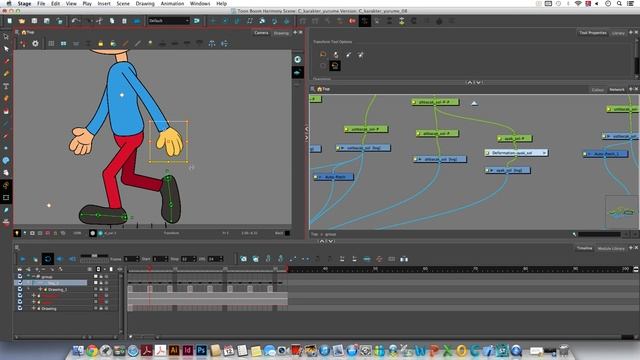Open the Scene menu
Image resolution: width=640 pixels, height=360 pixels.
(x=123, y=3)
